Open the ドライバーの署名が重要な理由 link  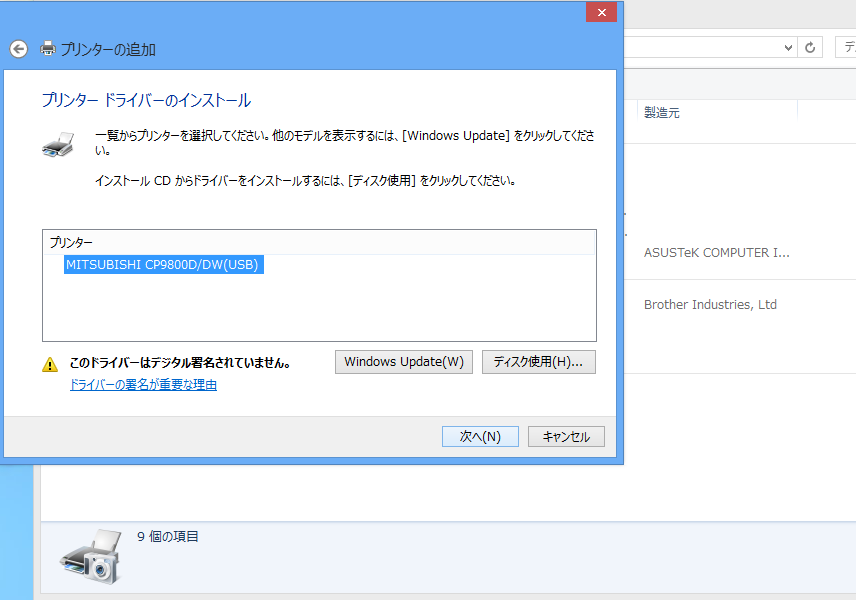pos(144,385)
